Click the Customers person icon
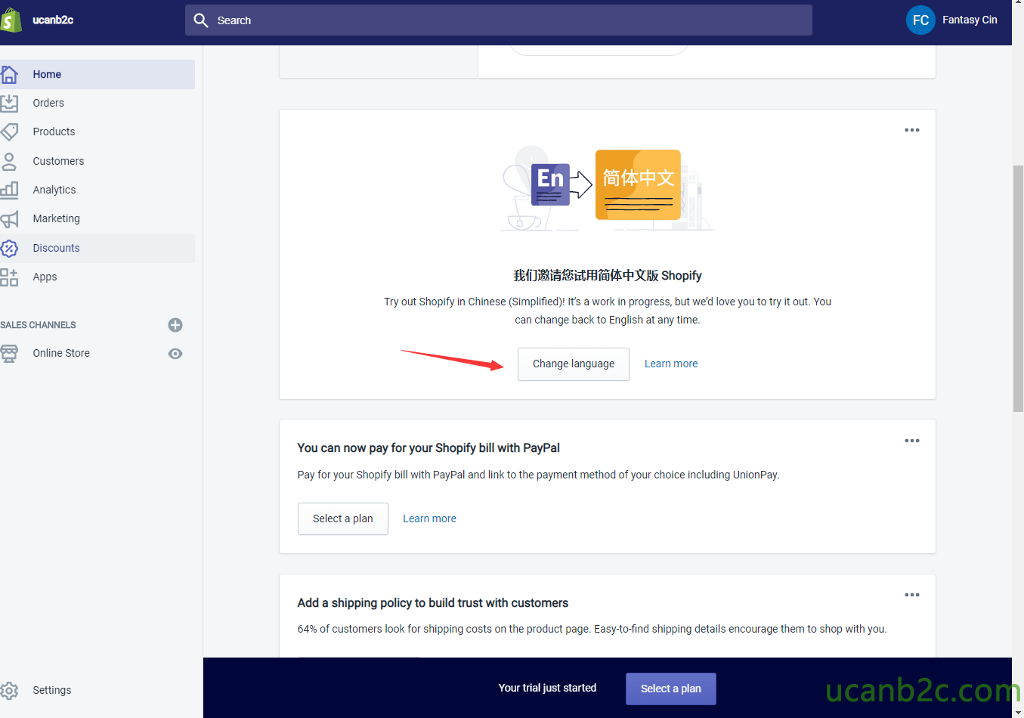Viewport: 1024px width, 718px height. click(9, 161)
